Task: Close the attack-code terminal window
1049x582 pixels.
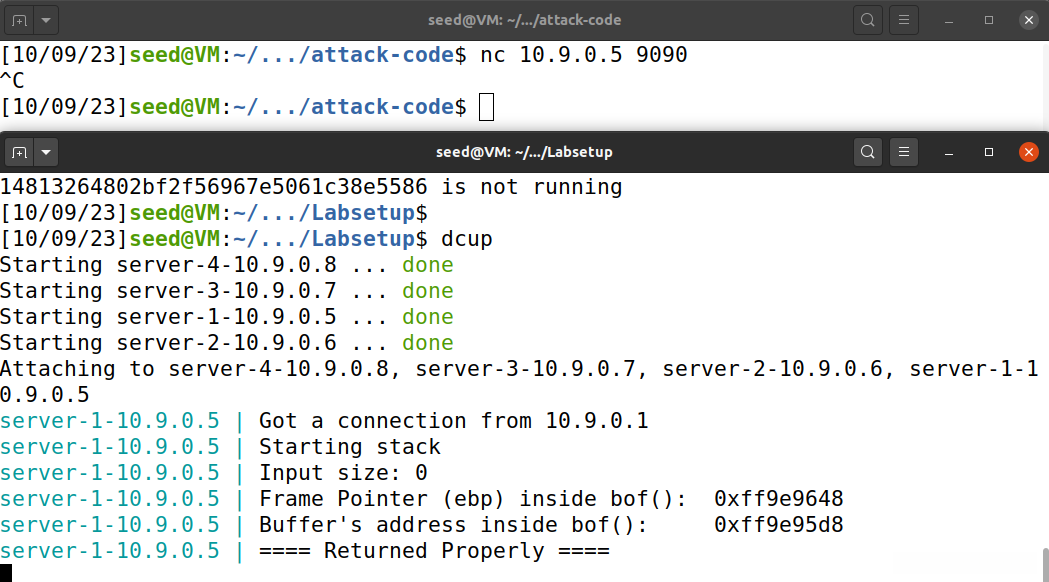Action: (1028, 20)
